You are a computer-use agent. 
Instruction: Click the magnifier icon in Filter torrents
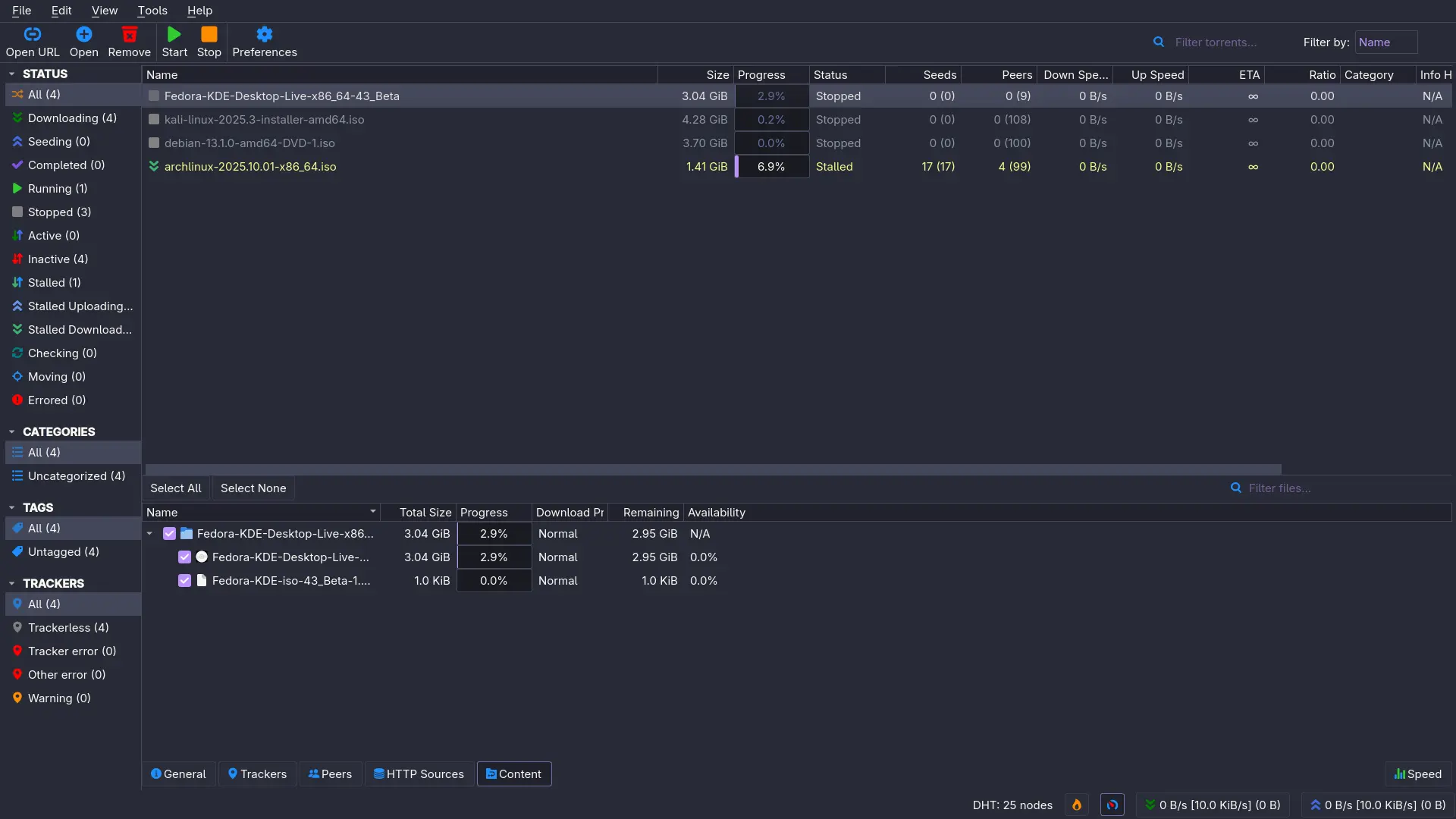(1159, 42)
